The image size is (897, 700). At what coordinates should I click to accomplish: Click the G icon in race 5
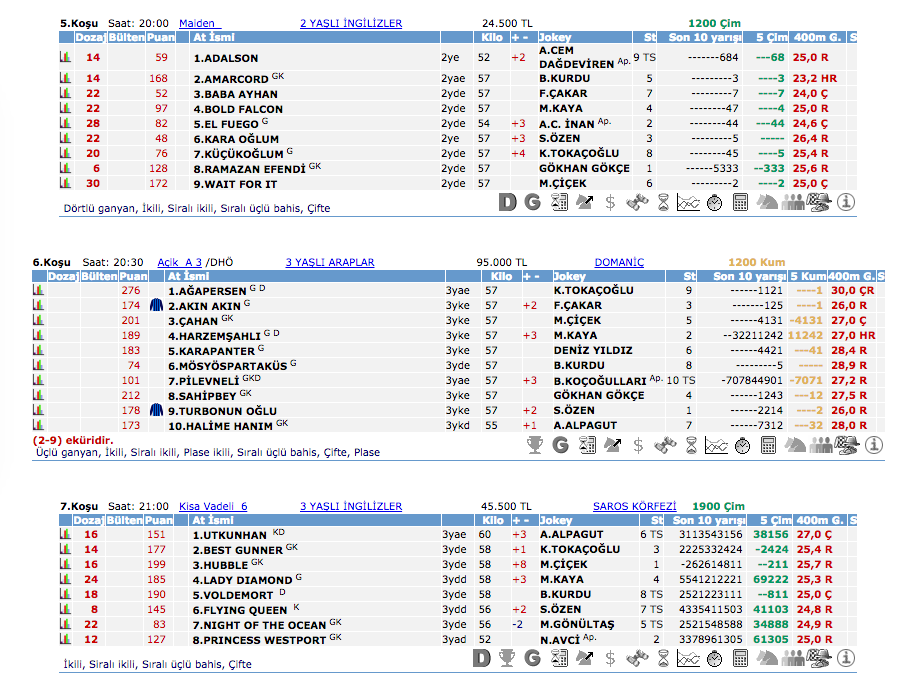tap(532, 203)
